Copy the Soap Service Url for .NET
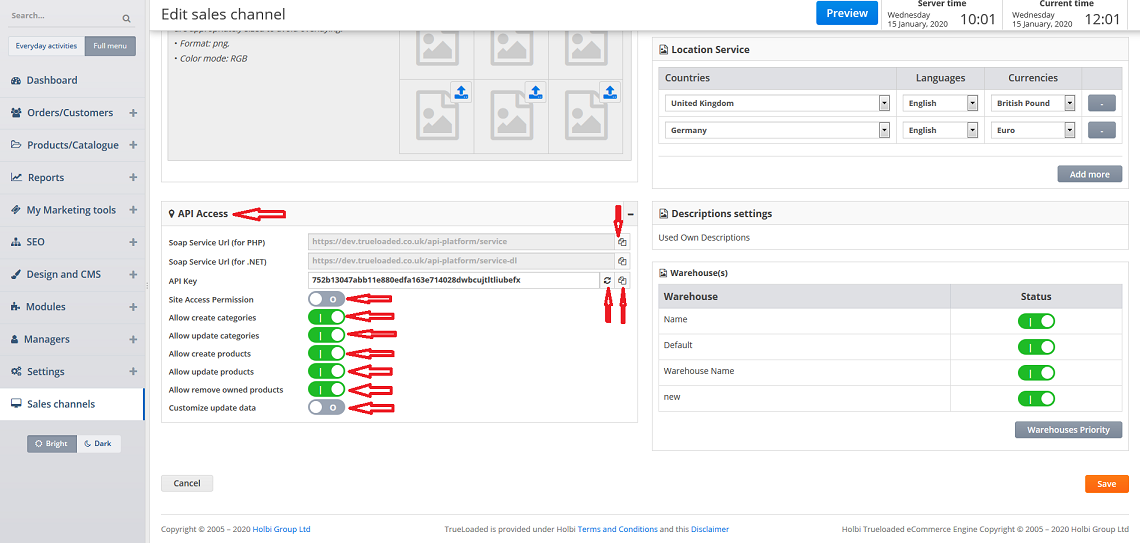 tap(622, 261)
